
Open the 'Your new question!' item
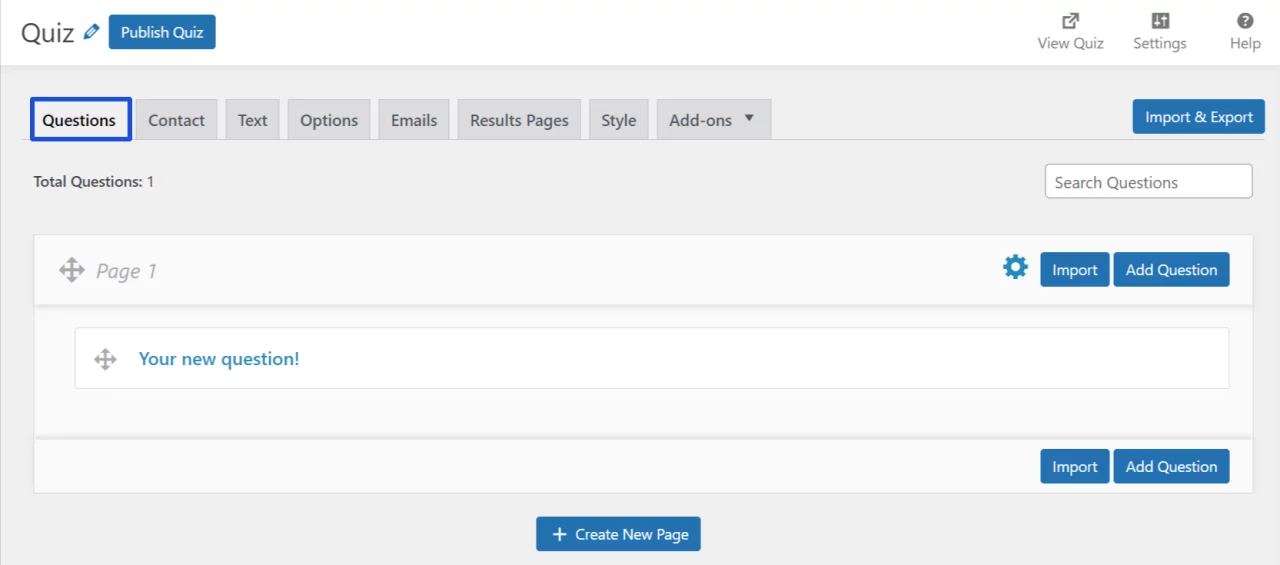coord(219,359)
